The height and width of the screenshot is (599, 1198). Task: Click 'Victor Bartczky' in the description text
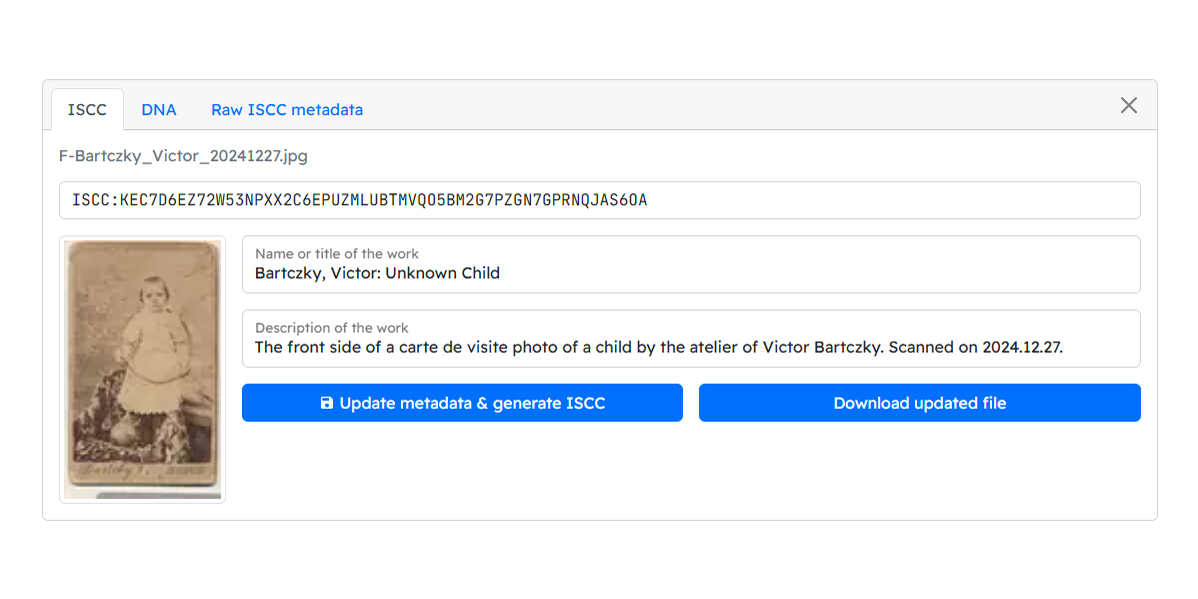(822, 348)
